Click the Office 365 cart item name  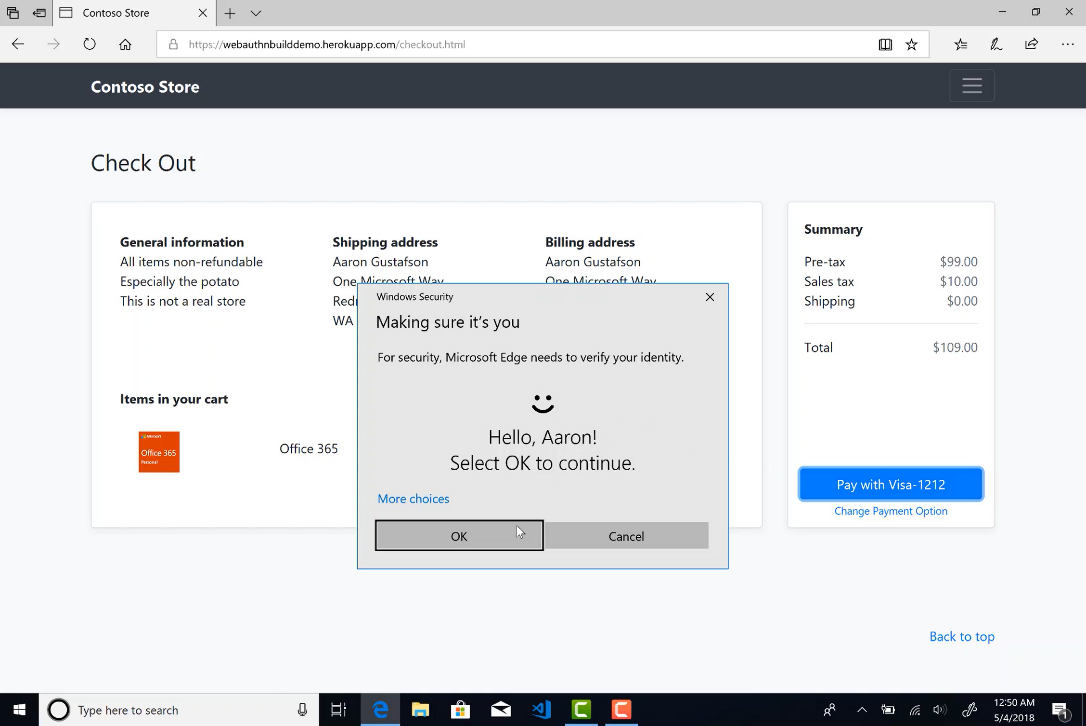click(x=308, y=448)
